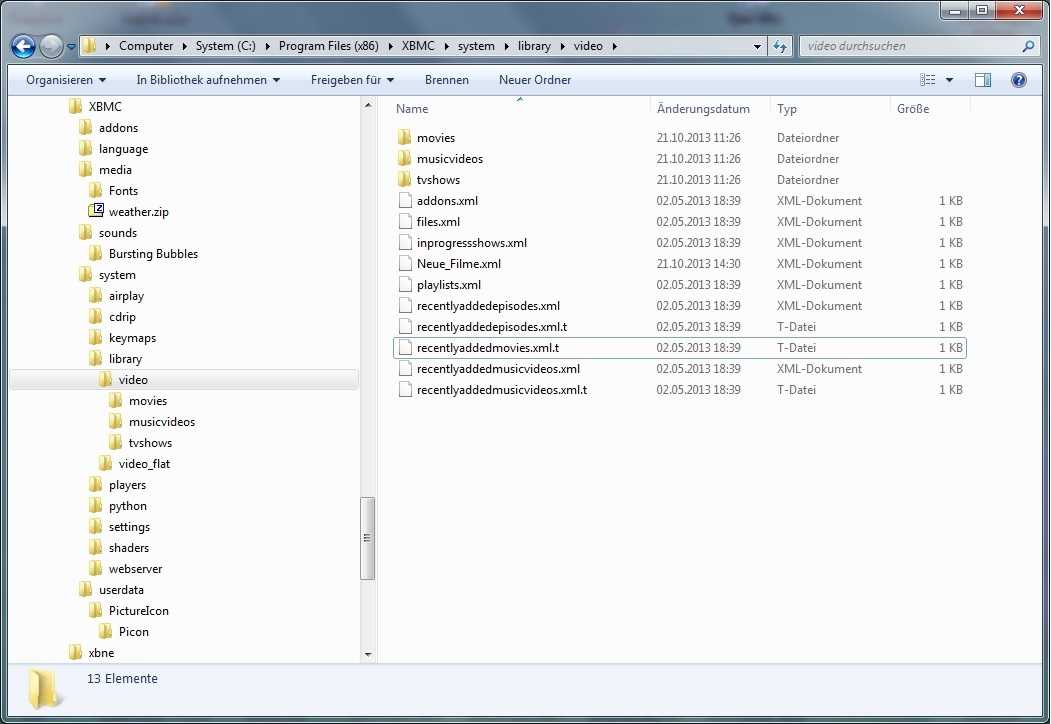Open 'In Bibliothek aufnehmen' menu
This screenshot has height=724, width=1051.
(x=208, y=80)
